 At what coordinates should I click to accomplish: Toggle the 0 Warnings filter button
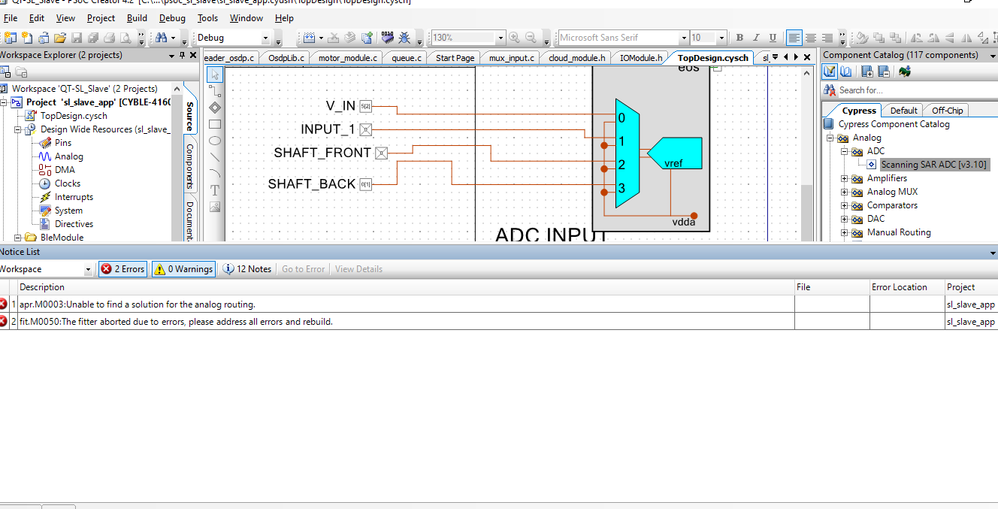pos(183,269)
